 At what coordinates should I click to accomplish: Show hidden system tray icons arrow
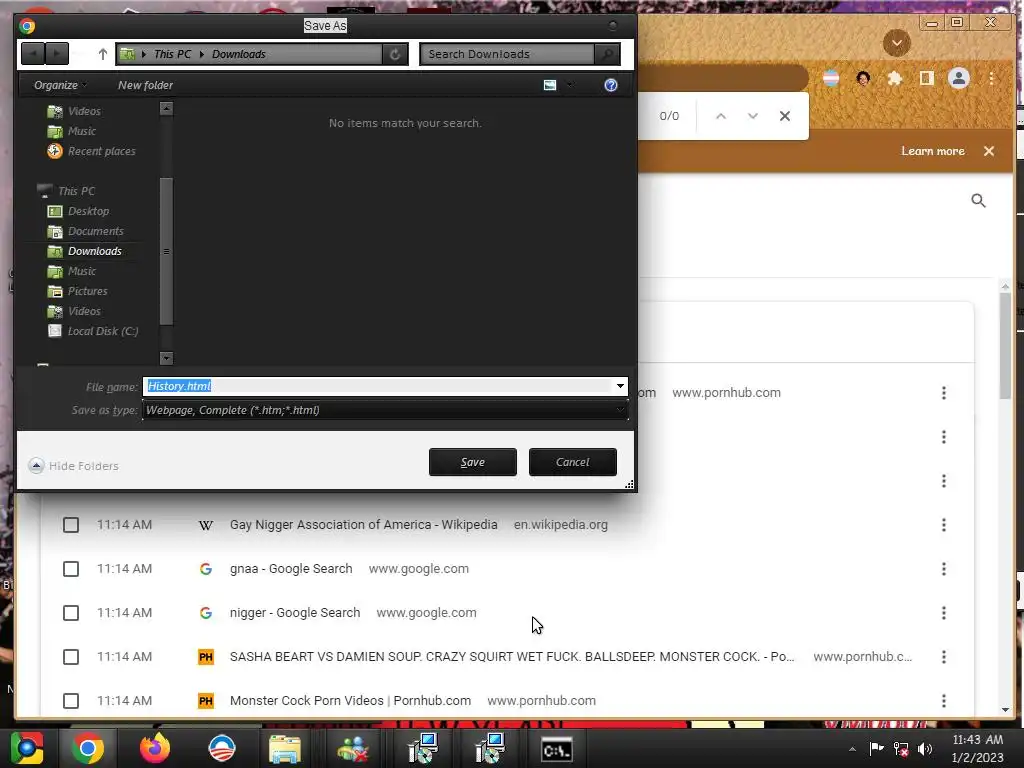pyautogui.click(x=852, y=749)
